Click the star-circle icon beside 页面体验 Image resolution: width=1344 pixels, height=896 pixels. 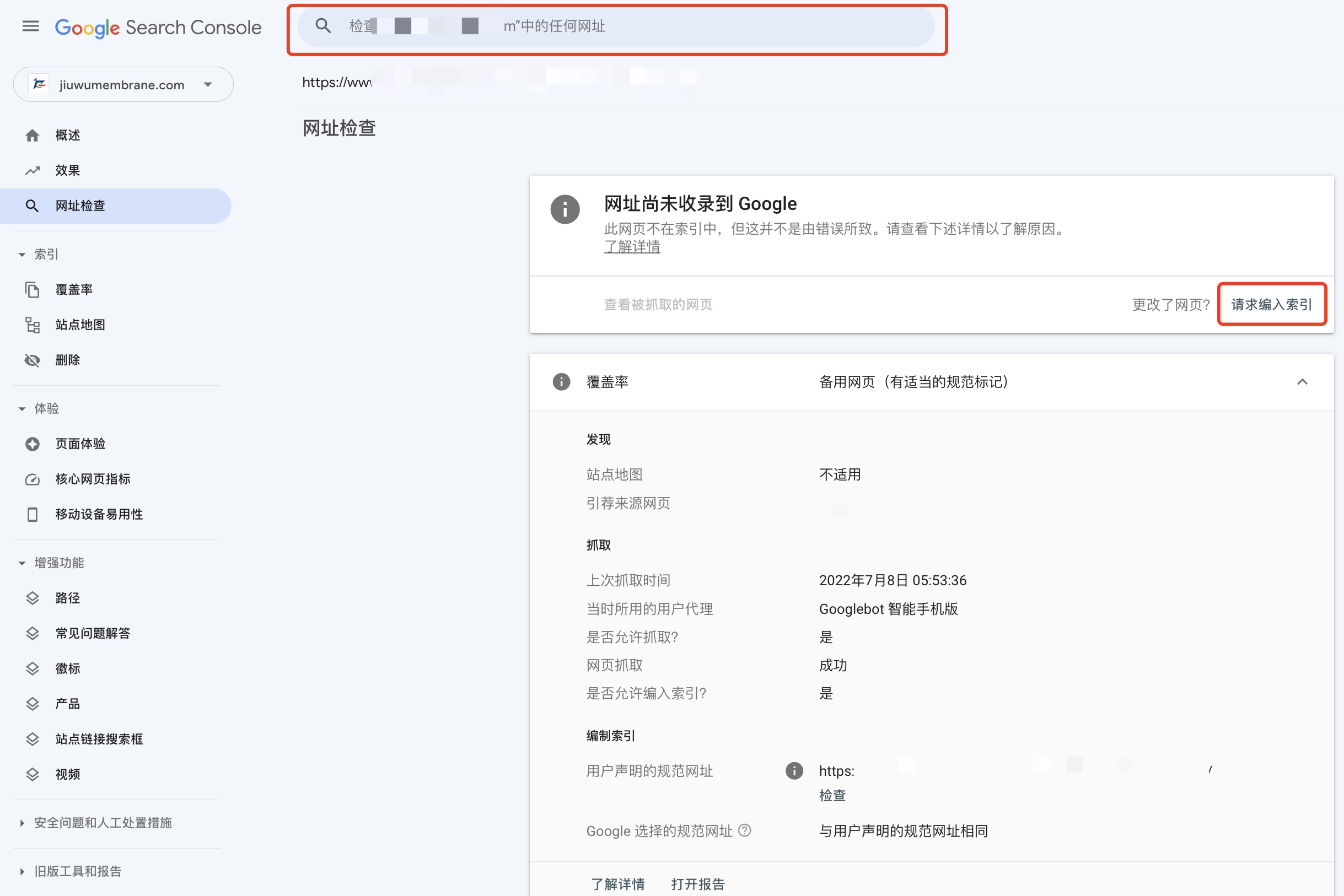[x=32, y=444]
